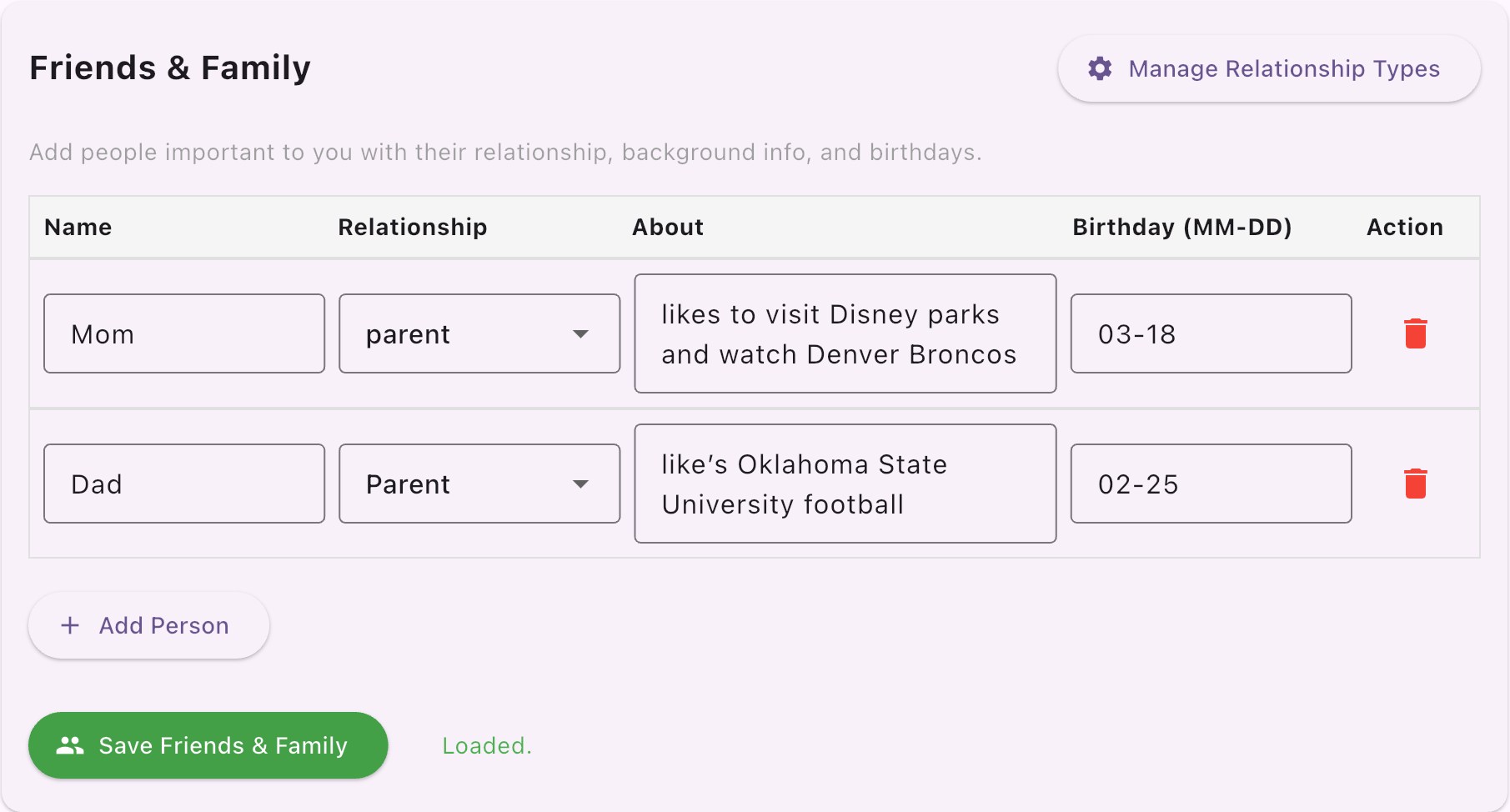Add a new person to the table

coord(148,625)
